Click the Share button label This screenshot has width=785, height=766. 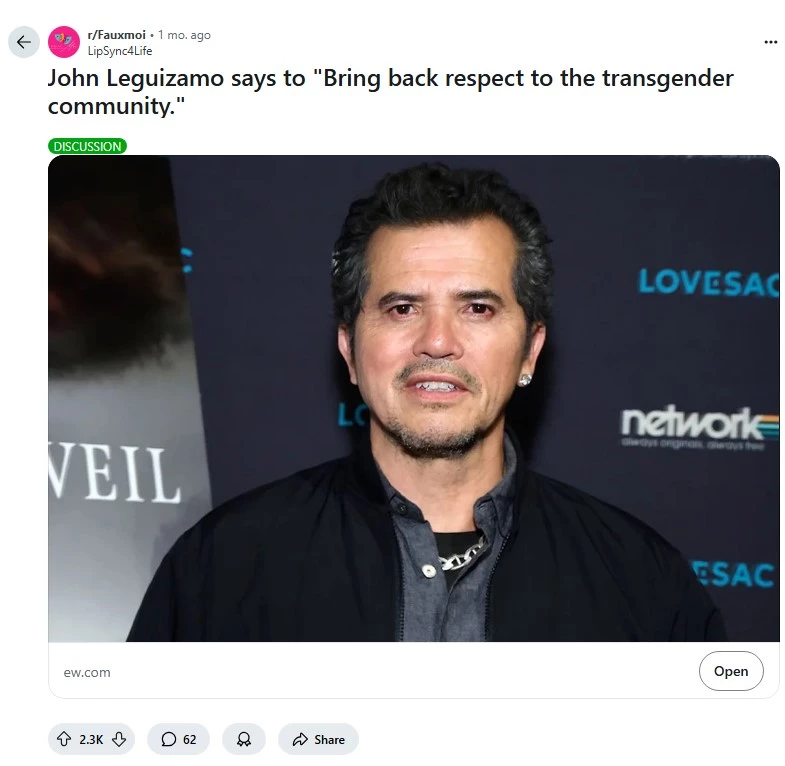pos(329,739)
